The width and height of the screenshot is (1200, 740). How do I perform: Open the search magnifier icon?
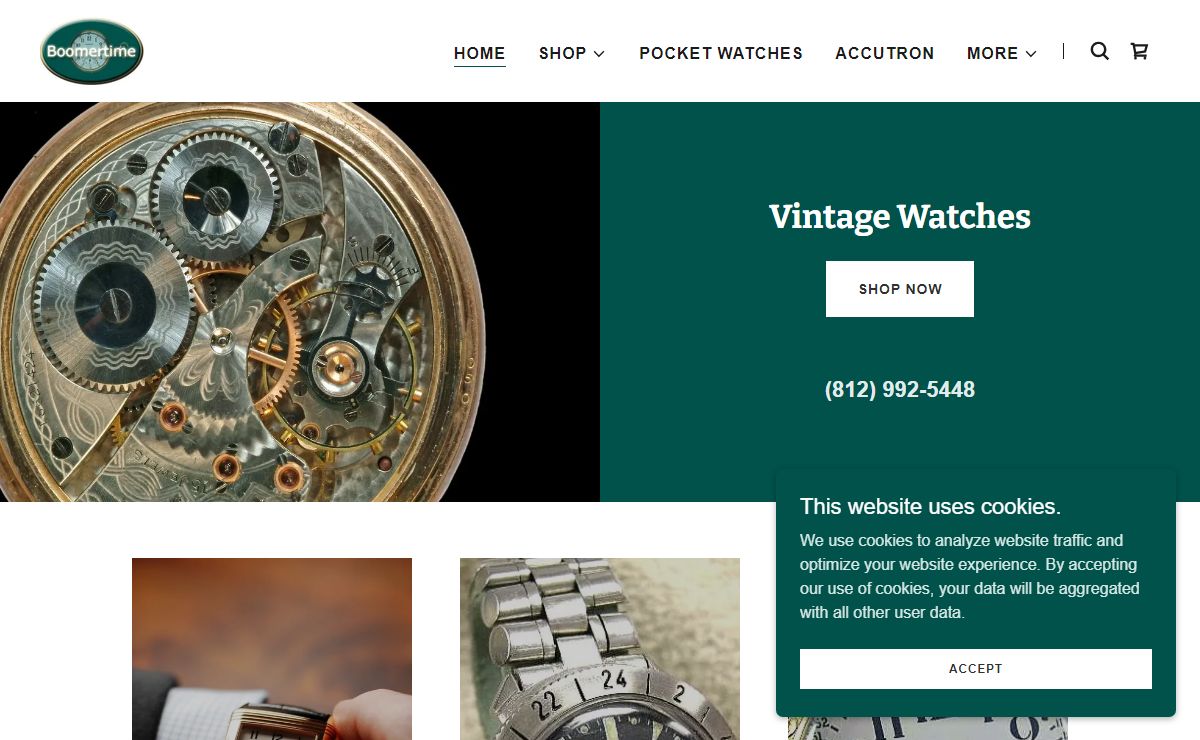pyautogui.click(x=1099, y=51)
